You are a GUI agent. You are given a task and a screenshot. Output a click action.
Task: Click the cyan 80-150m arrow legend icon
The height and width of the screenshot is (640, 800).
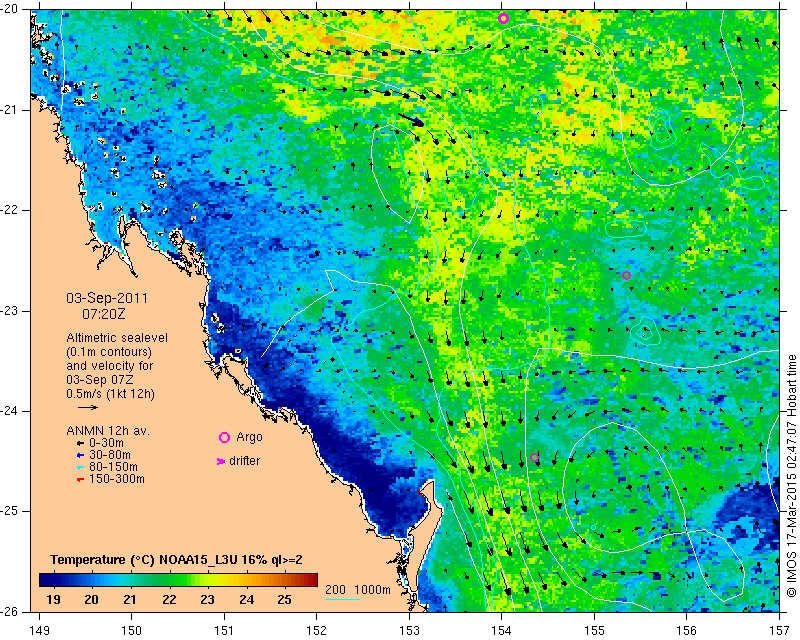click(x=80, y=467)
